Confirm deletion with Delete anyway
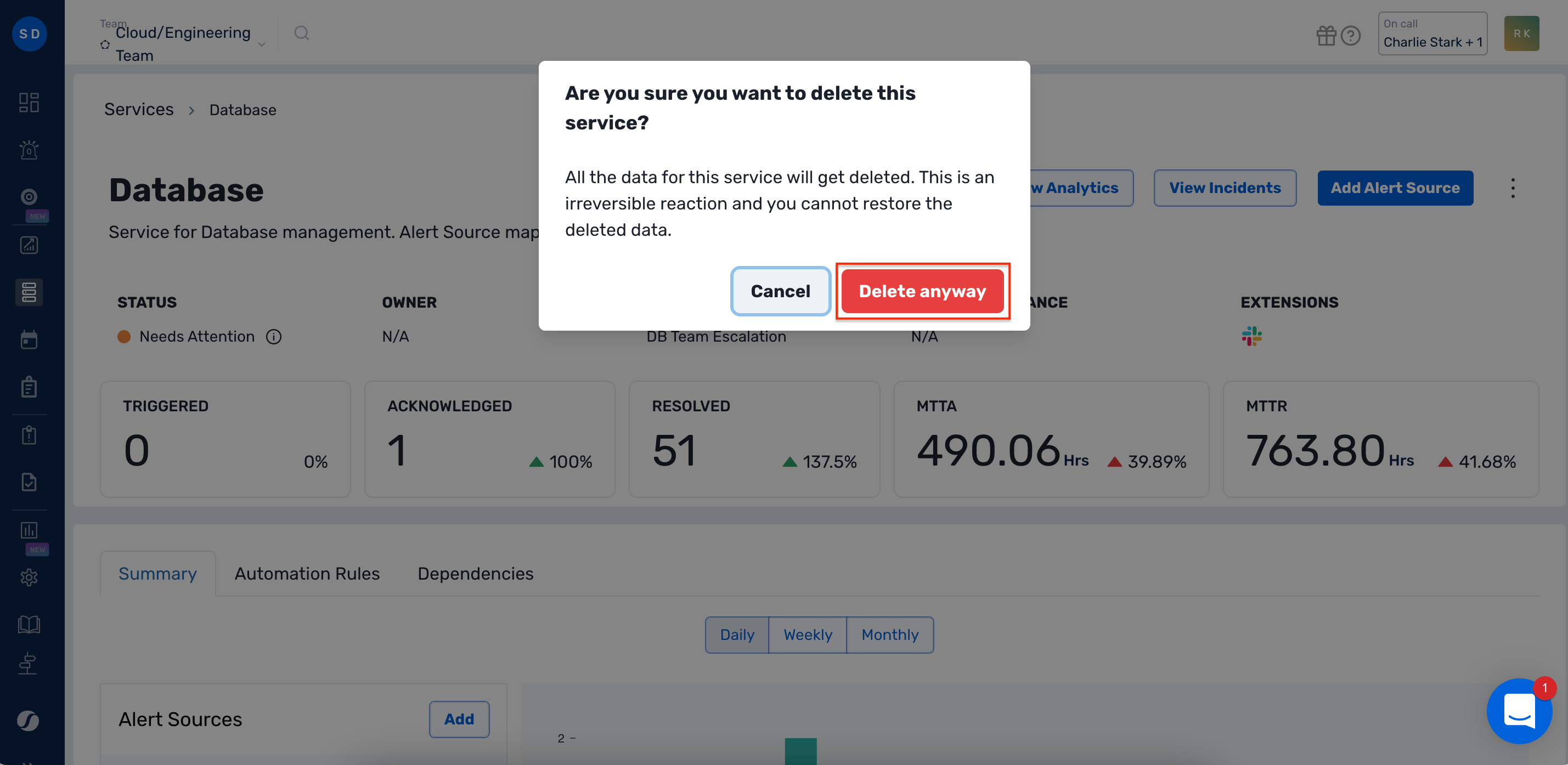This screenshot has width=1568, height=765. click(922, 292)
